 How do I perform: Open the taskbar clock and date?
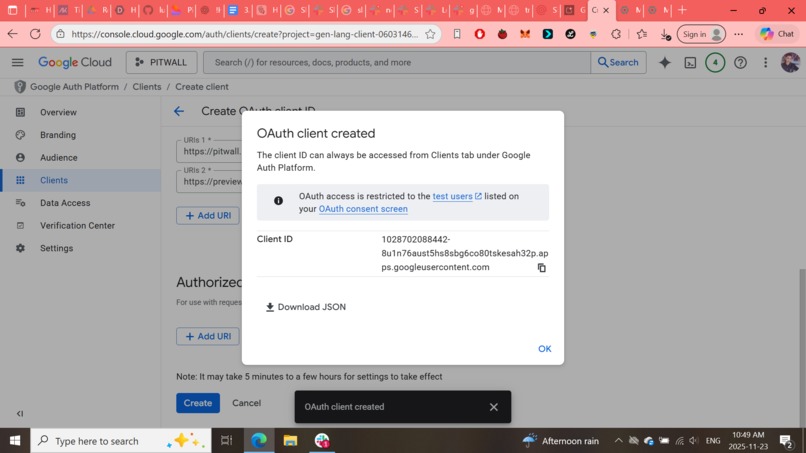click(x=748, y=441)
